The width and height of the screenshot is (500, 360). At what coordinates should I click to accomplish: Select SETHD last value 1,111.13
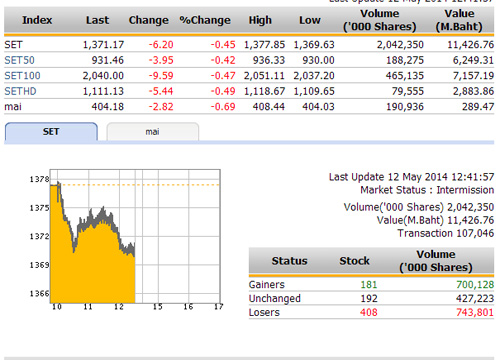click(x=103, y=91)
